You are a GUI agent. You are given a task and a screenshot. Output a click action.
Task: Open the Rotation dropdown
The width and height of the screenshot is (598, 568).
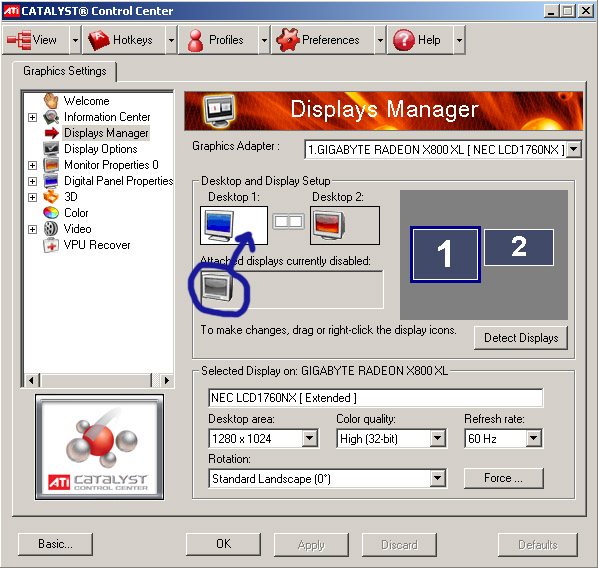(438, 478)
